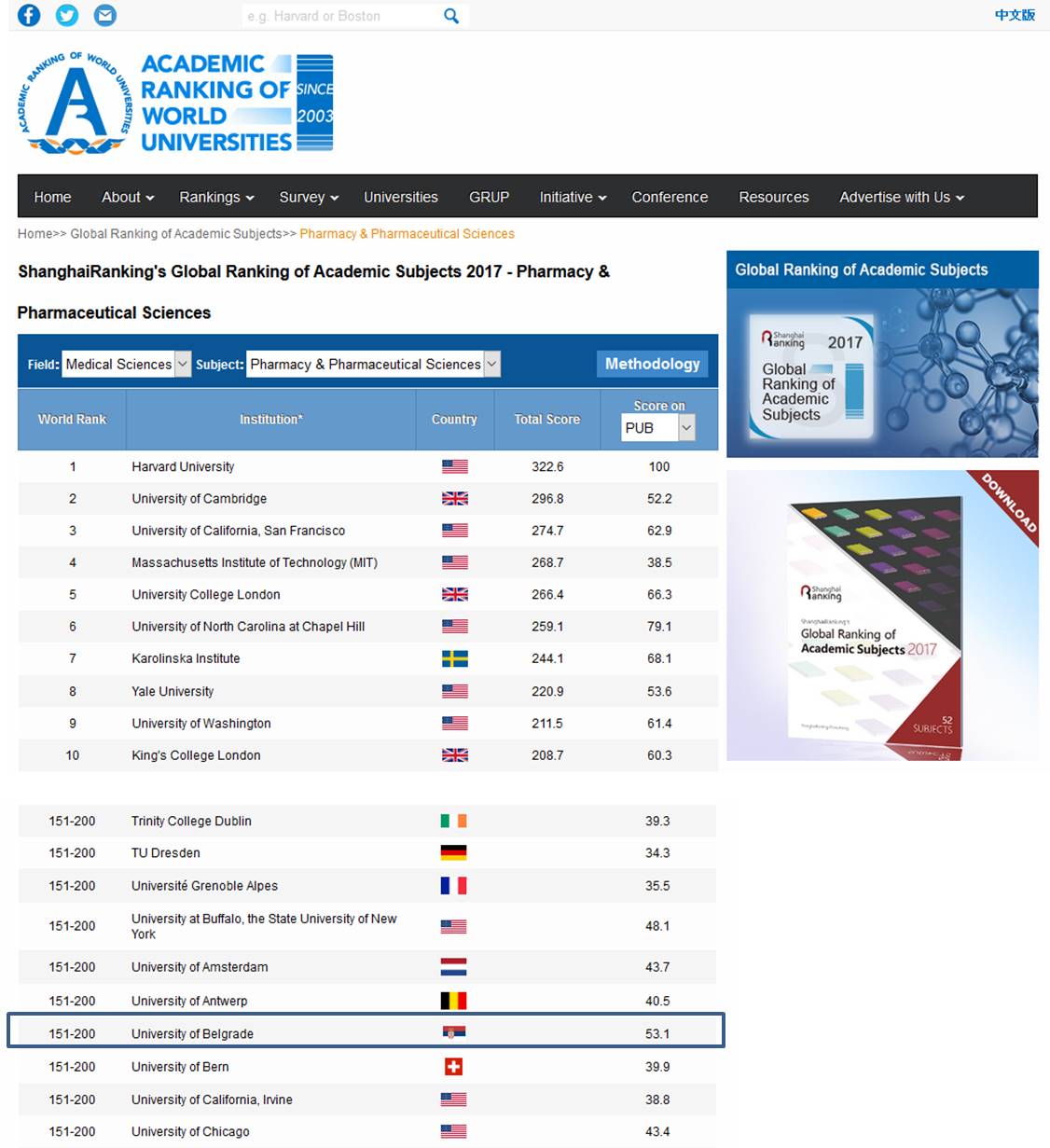
Task: Click the US flag beside University of Washington
Action: [455, 723]
